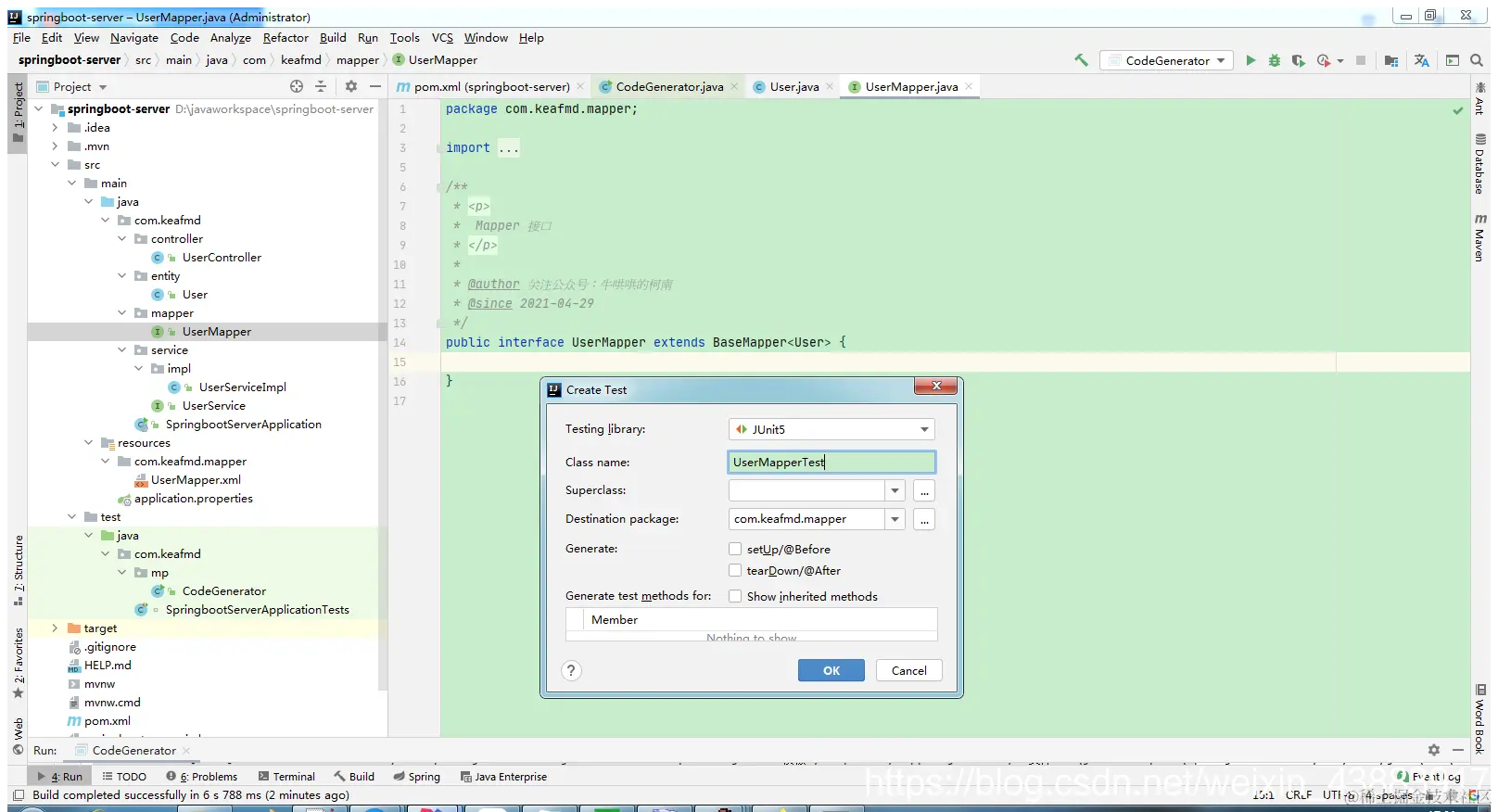Hide the Project panel with minus icon
This screenshot has height=812, width=1498.
(x=375, y=86)
